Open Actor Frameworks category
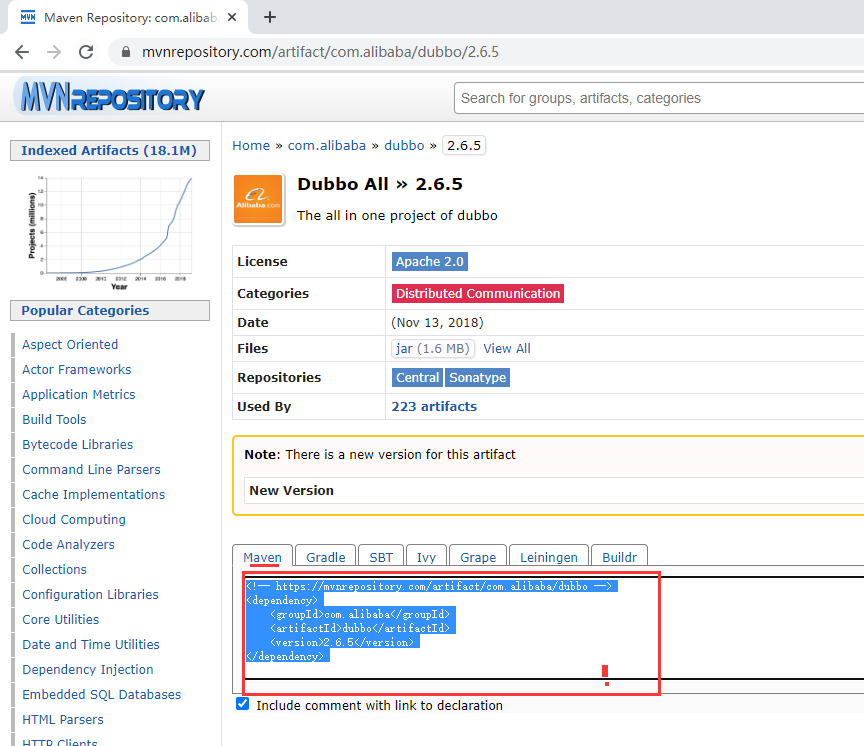Viewport: 864px width, 746px height. (x=77, y=369)
